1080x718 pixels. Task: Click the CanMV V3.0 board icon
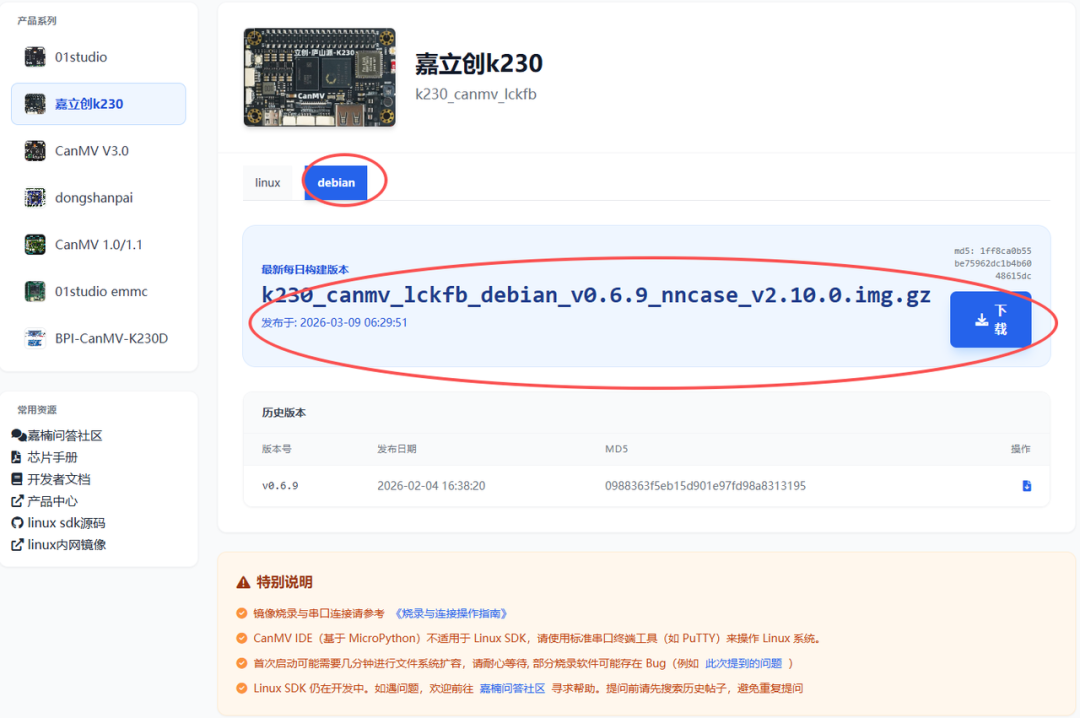coord(35,150)
